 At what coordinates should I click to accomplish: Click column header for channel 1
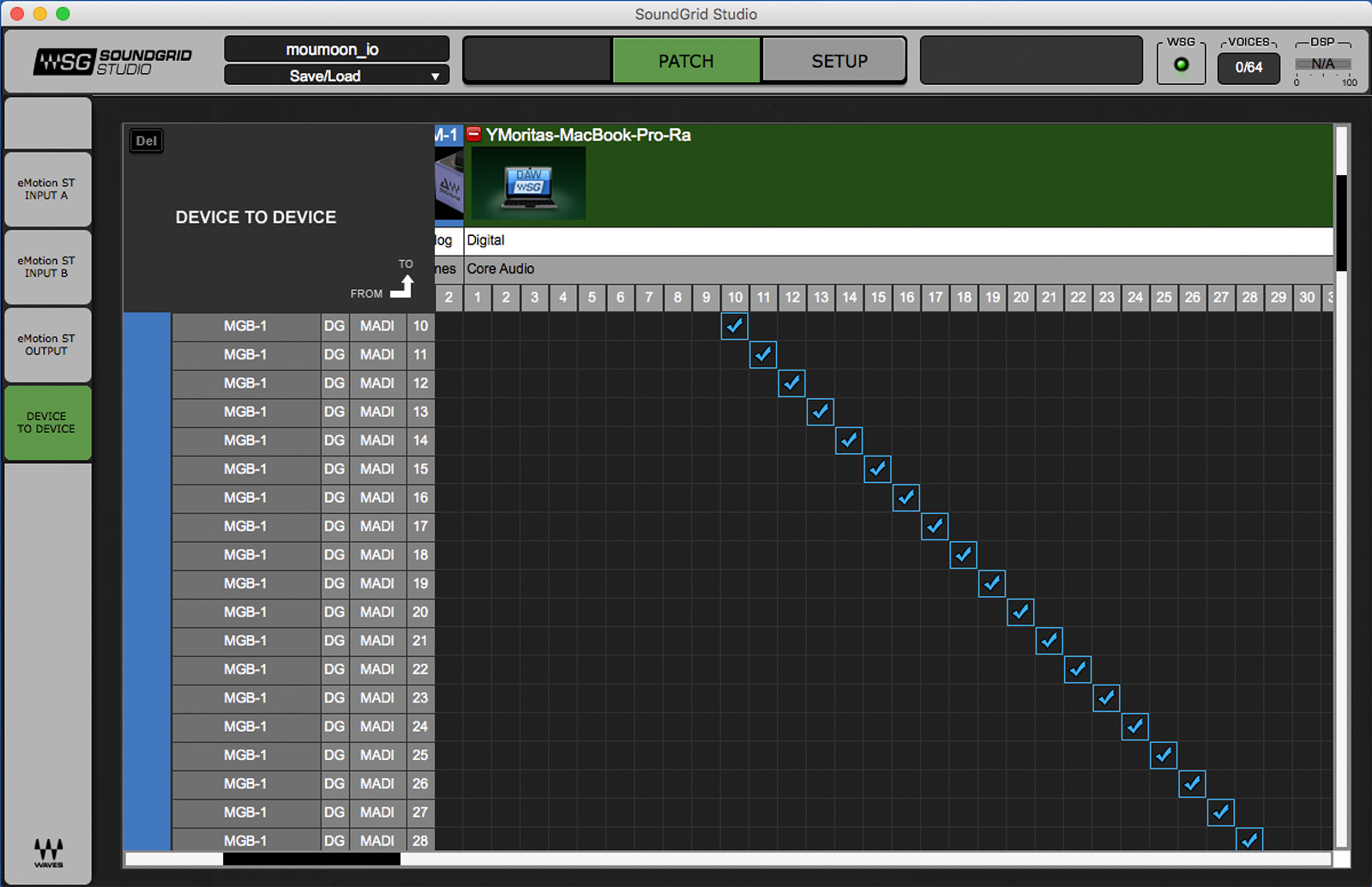[478, 298]
